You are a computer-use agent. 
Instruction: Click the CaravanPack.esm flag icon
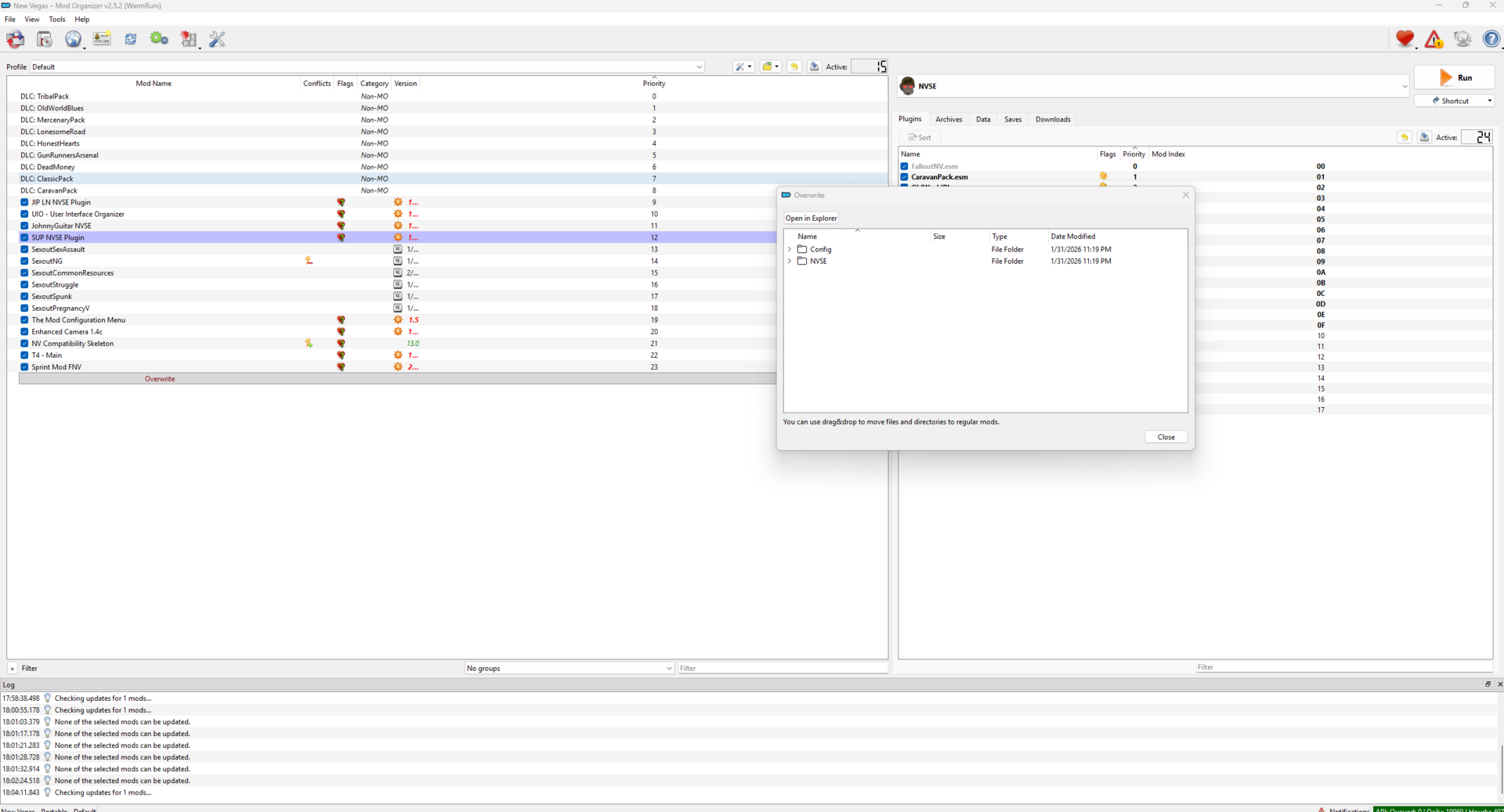[x=1103, y=176]
